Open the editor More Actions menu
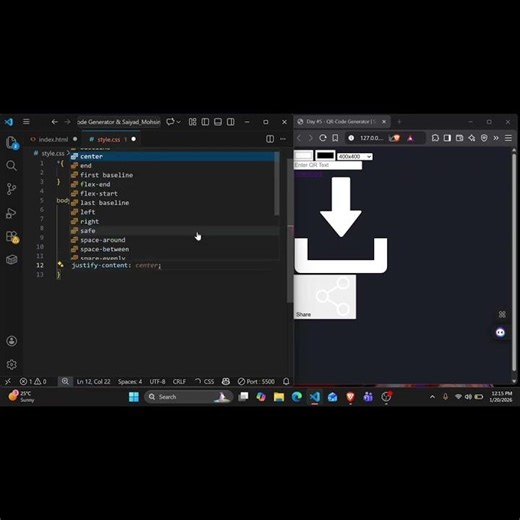 [283, 139]
